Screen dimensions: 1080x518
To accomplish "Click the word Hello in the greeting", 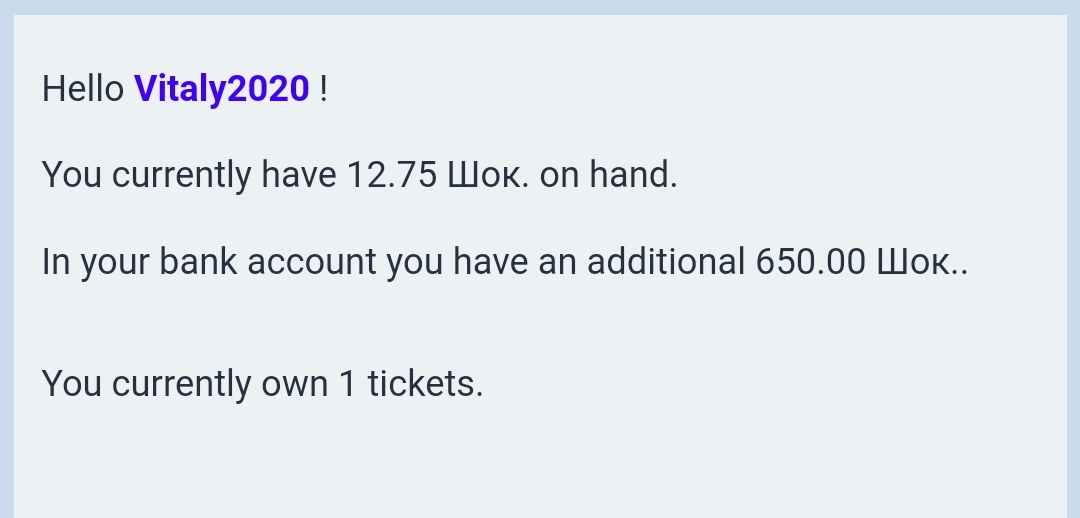I will [x=83, y=90].
